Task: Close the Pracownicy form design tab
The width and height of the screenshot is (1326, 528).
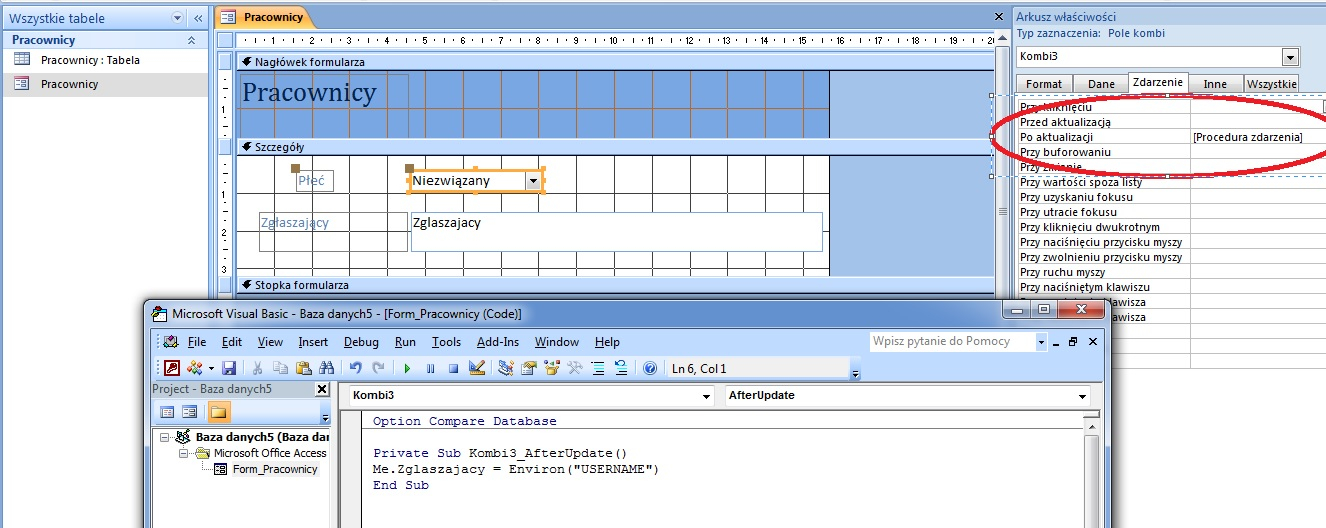Action: click(x=998, y=17)
